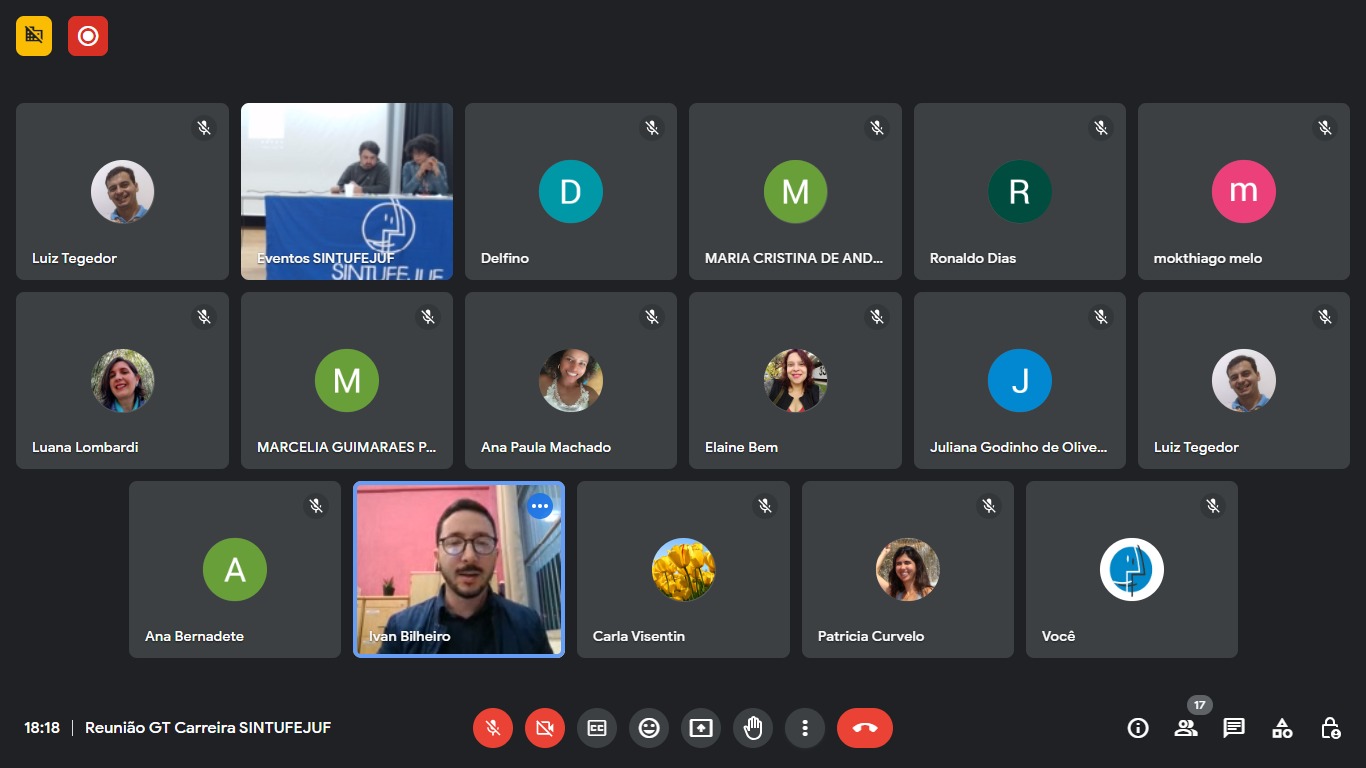Click the yellow captions-off icon at top left

[x=34, y=36]
